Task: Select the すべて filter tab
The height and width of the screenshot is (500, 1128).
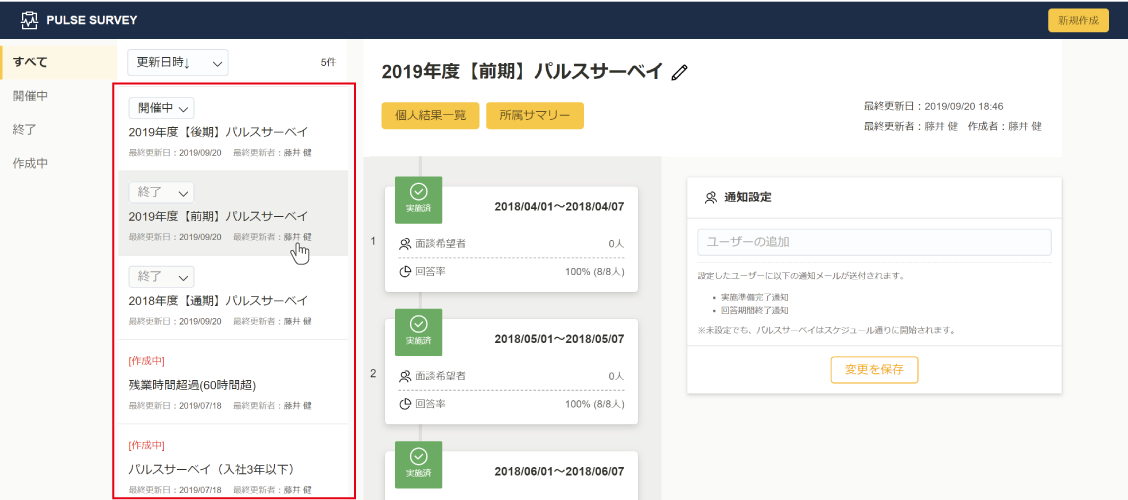Action: [x=30, y=62]
